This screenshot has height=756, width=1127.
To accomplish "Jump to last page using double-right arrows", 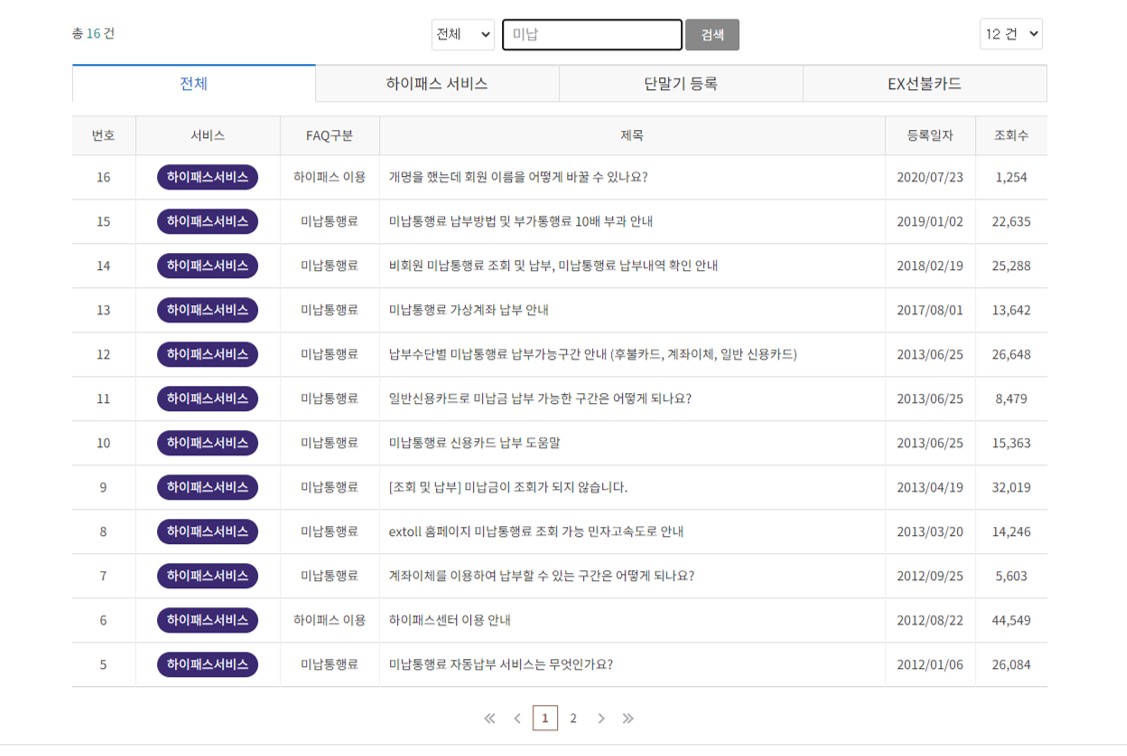I will click(x=628, y=718).
